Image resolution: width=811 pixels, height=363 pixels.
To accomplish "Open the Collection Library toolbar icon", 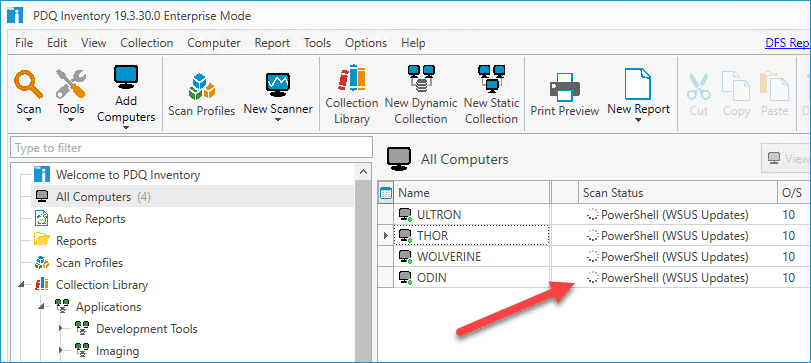I will tap(352, 78).
